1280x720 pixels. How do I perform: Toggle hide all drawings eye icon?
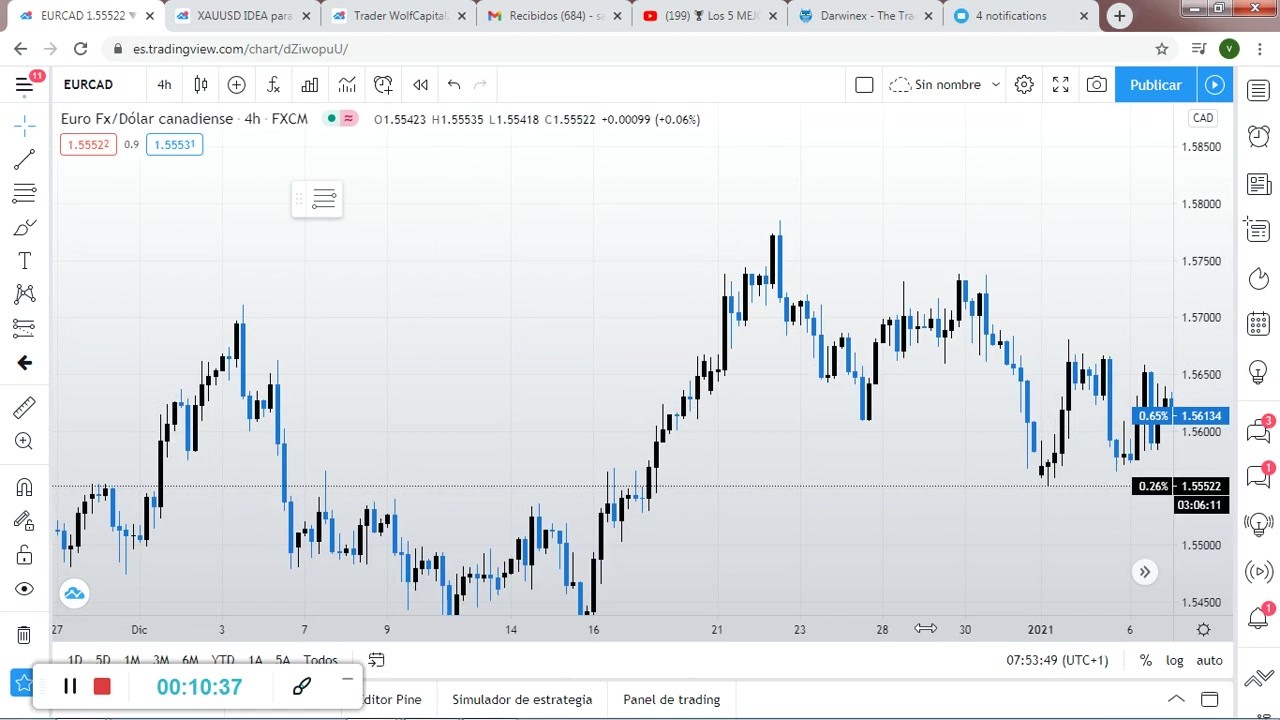(24, 589)
